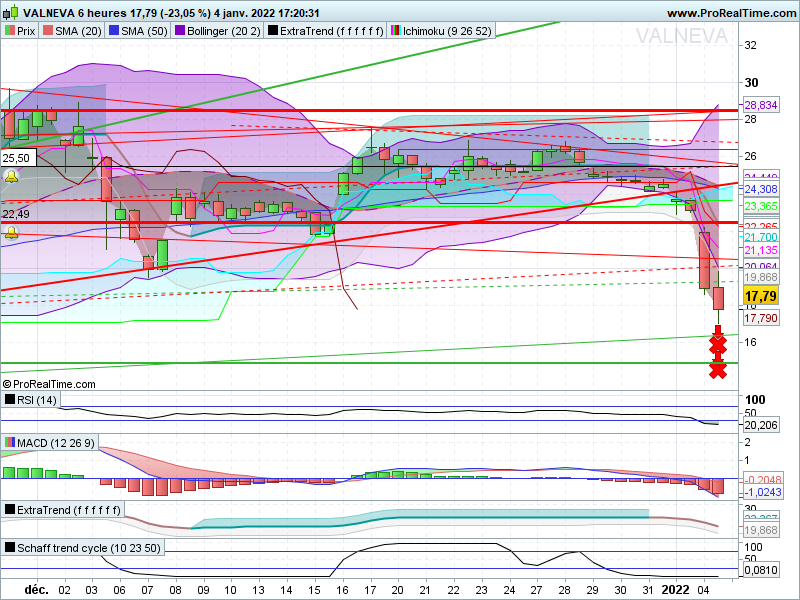Image resolution: width=800 pixels, height=600 pixels.
Task: Select the SMA (20) red legend swatch
Action: point(48,31)
